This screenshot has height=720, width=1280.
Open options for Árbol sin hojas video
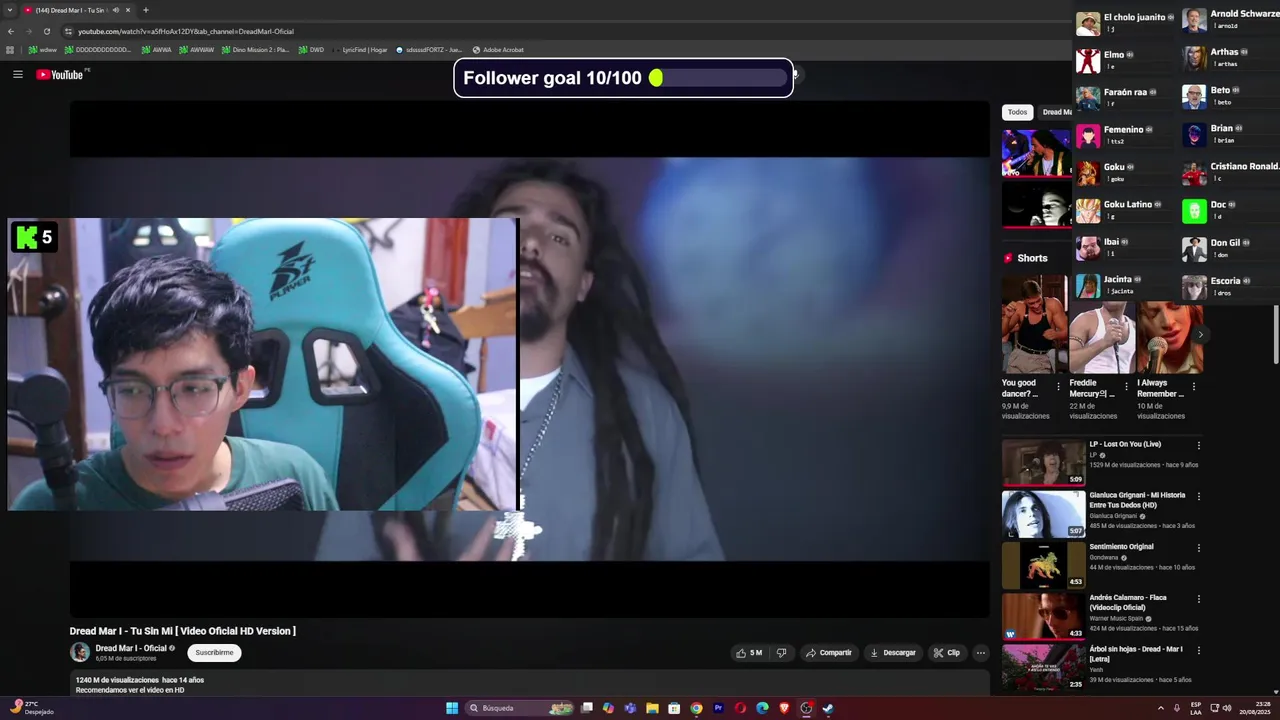coord(1198,649)
